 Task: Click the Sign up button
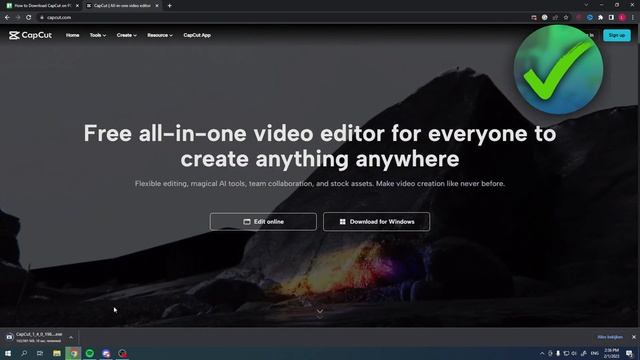coord(617,35)
